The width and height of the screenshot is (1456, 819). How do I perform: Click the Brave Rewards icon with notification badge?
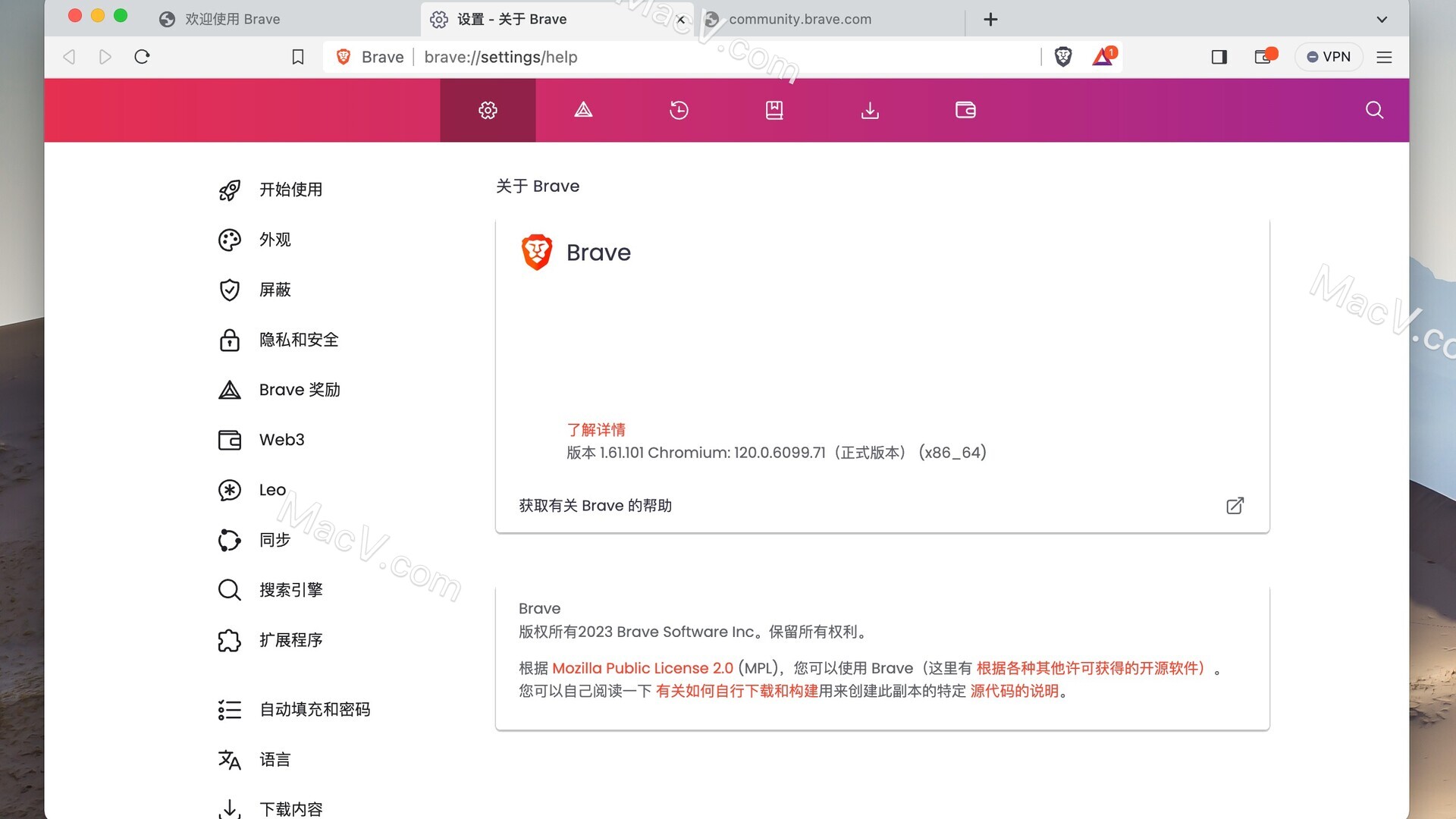point(1103,57)
